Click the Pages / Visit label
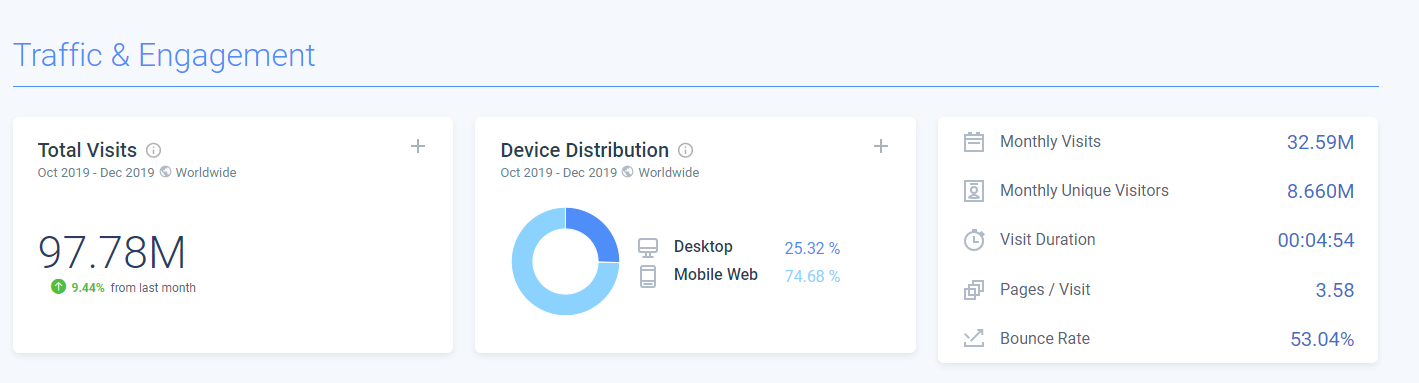Image resolution: width=1419 pixels, height=383 pixels. pyautogui.click(x=1045, y=290)
